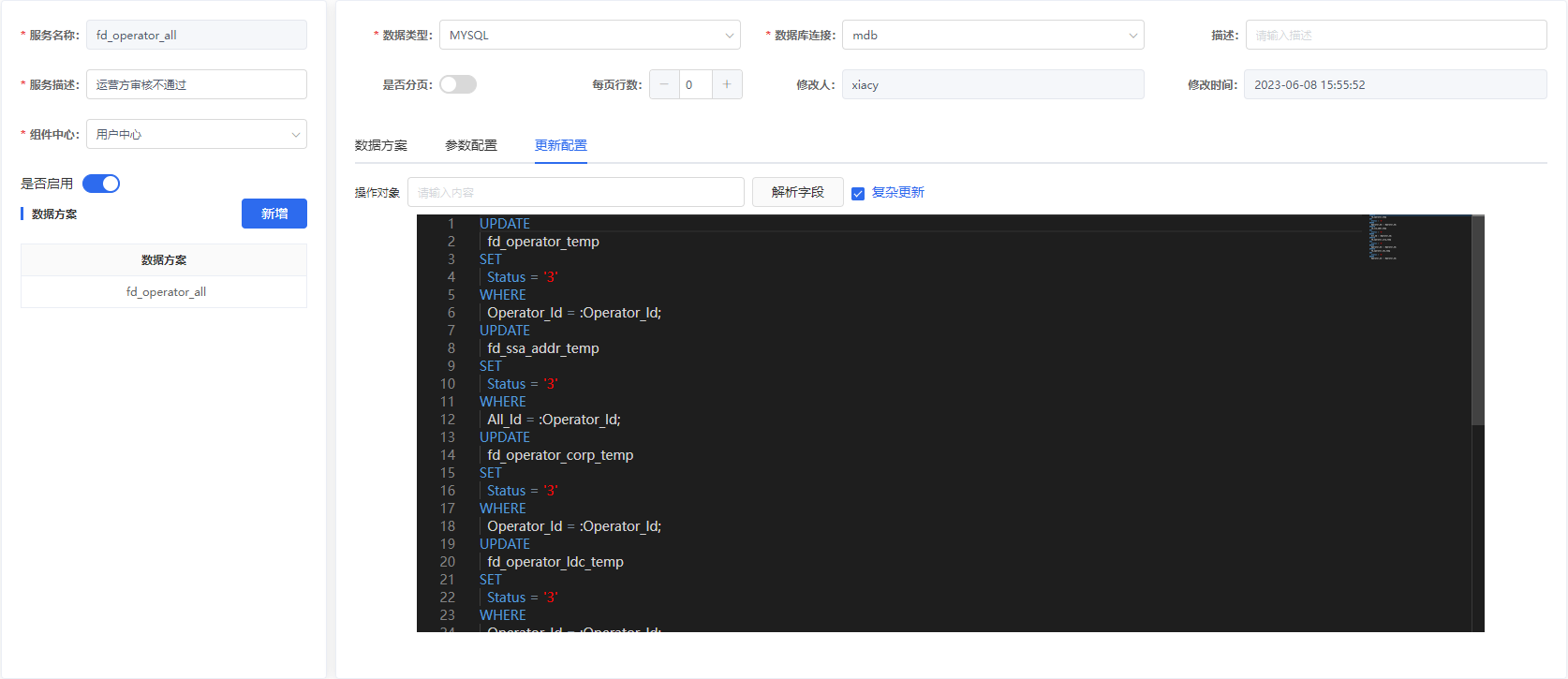
Task: Click code line 12 All_Id condition
Action: [554, 420]
